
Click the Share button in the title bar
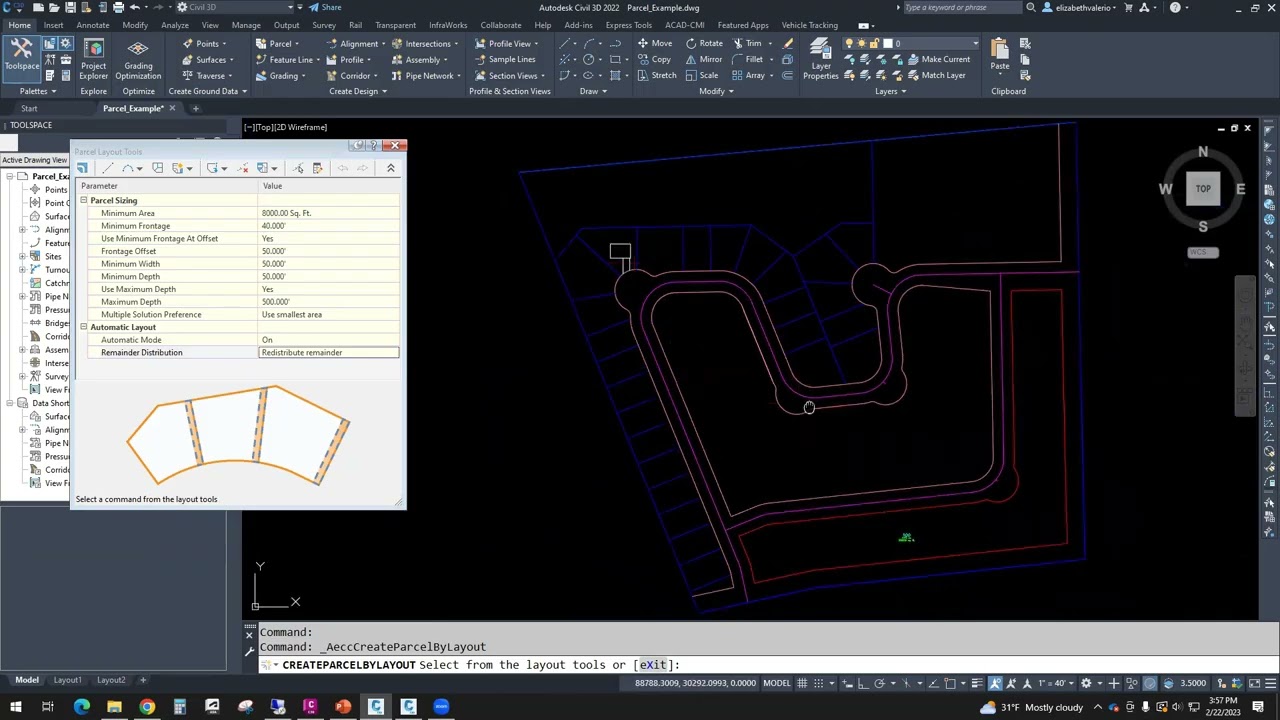click(324, 7)
